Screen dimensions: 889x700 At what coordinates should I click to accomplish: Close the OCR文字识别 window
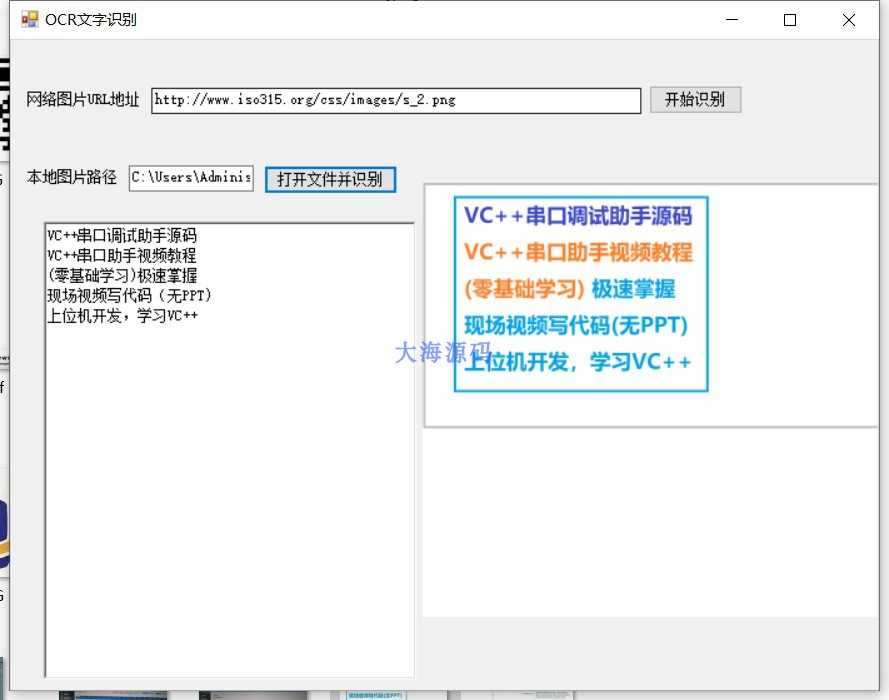point(849,20)
